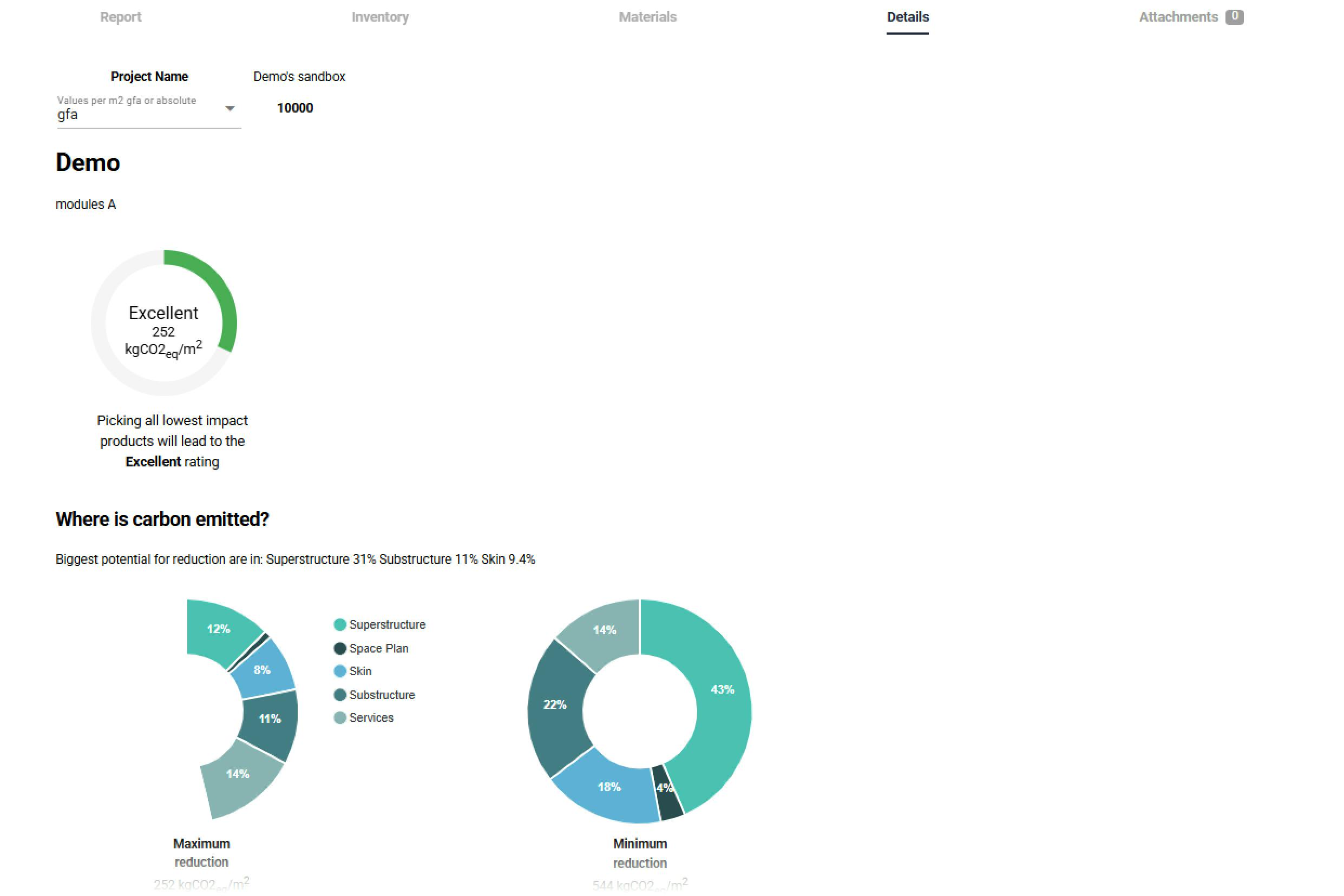Image resolution: width=1344 pixels, height=896 pixels.
Task: Click the 43% Superstructure donut segment
Action: 722,690
